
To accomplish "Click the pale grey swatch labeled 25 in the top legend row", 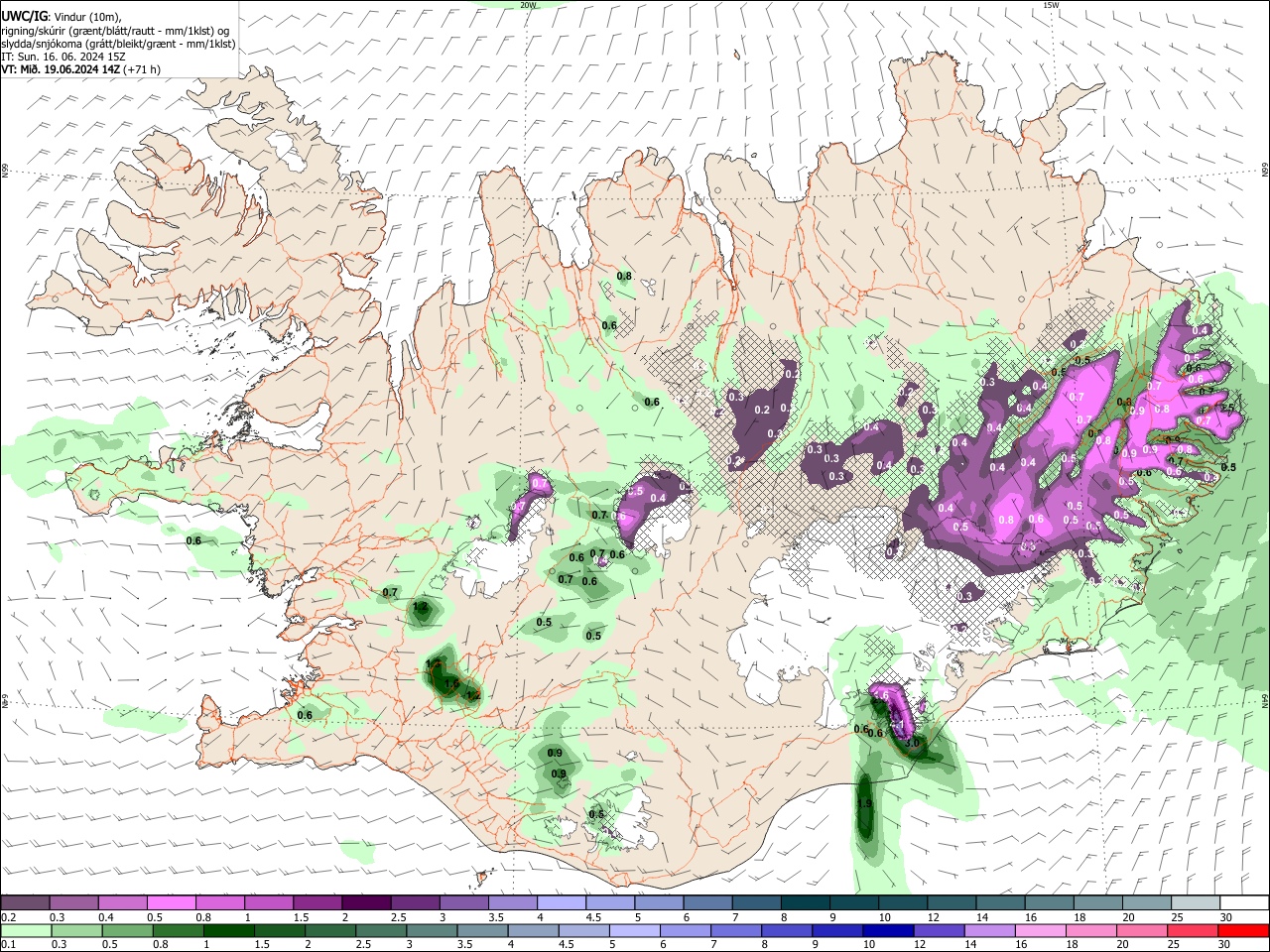I will point(1196,902).
